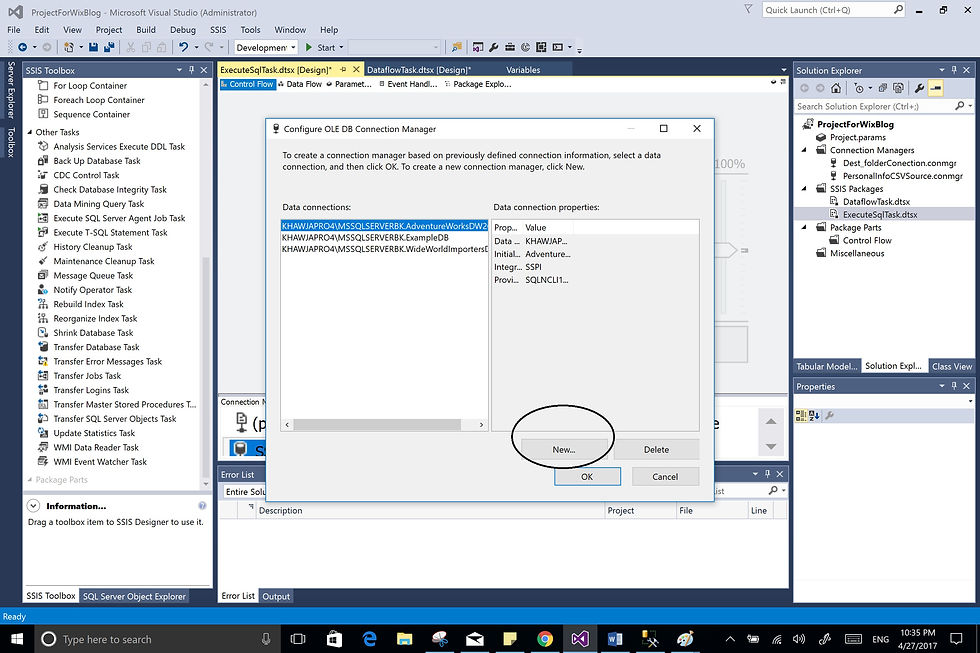This screenshot has height=653, width=980.
Task: Click OK in the Connection Manager dialog
Action: click(x=587, y=476)
